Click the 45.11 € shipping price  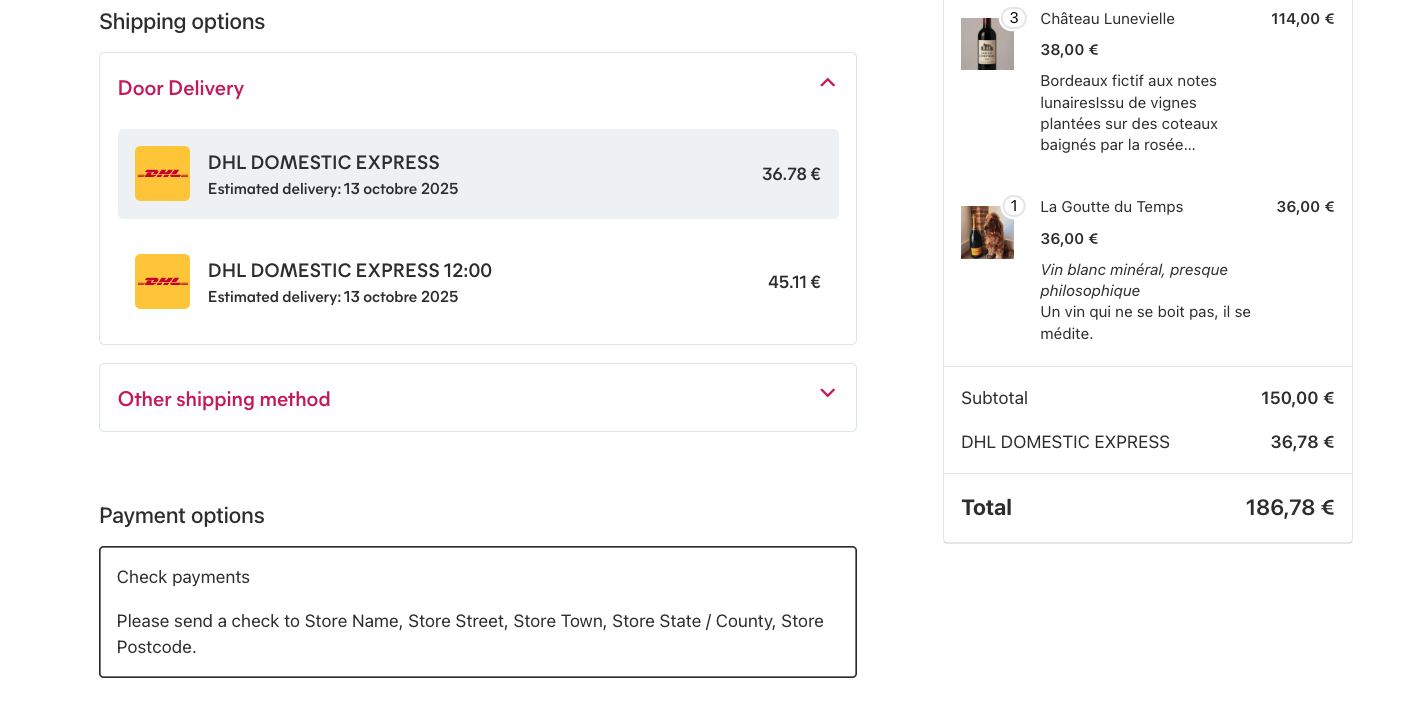pyautogui.click(x=794, y=282)
